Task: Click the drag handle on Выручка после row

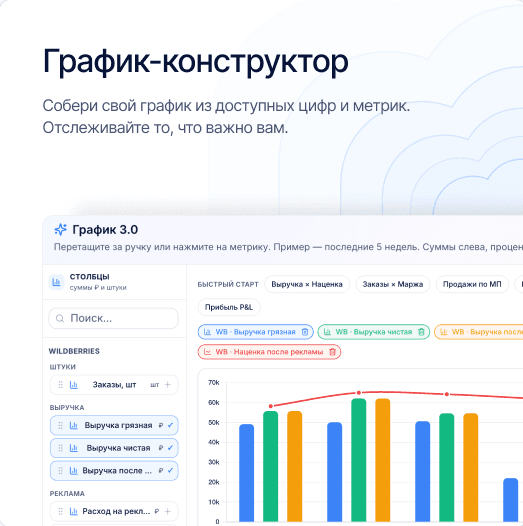Action: 60,471
